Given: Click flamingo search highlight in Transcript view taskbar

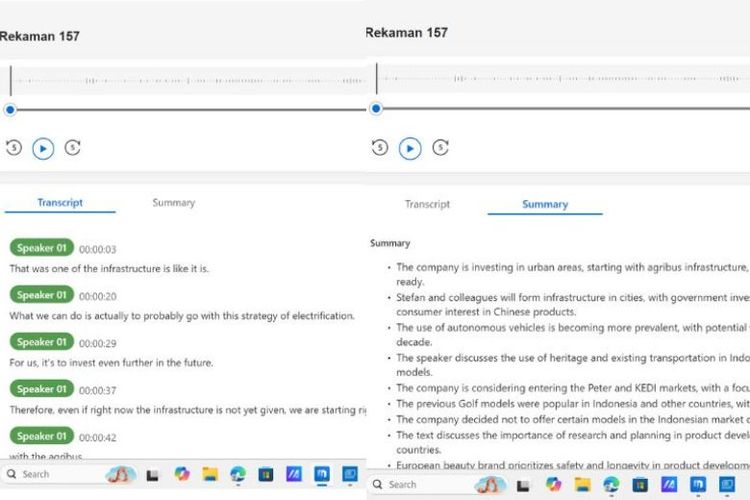Looking at the screenshot, I should 121,474.
